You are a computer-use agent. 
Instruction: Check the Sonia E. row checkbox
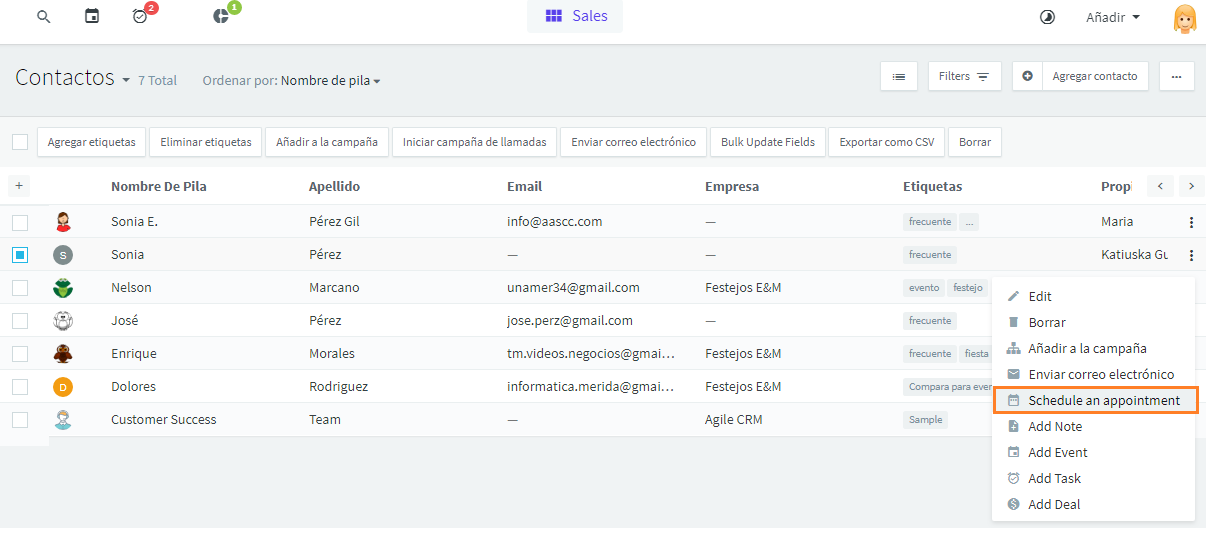tap(20, 222)
